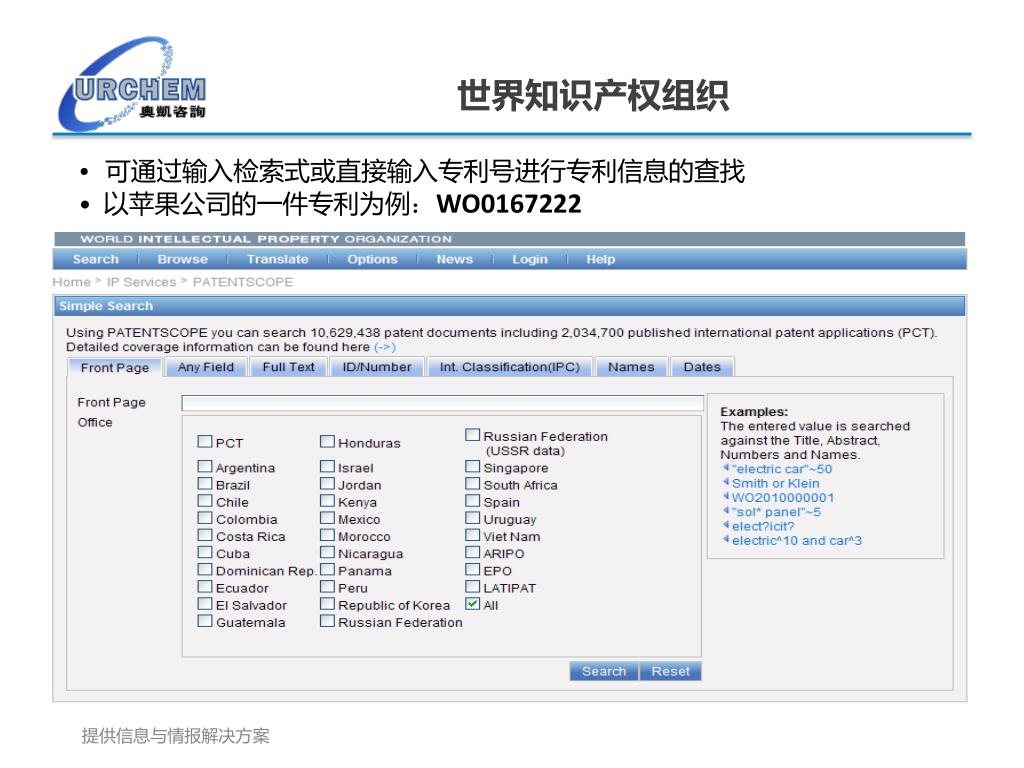Click the Search button below offices
Screen dimensions: 1024x768
click(603, 671)
